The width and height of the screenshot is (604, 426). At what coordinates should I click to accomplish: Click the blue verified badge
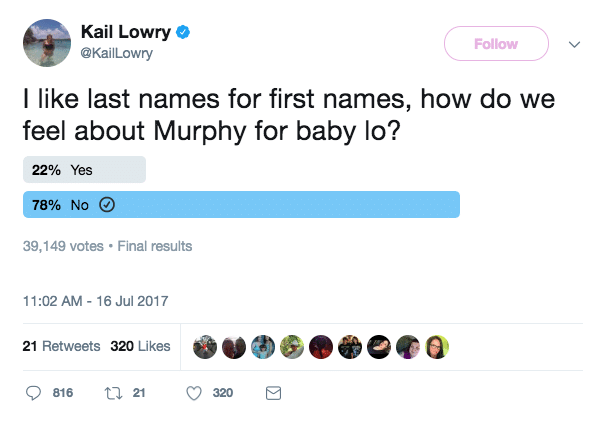click(183, 32)
